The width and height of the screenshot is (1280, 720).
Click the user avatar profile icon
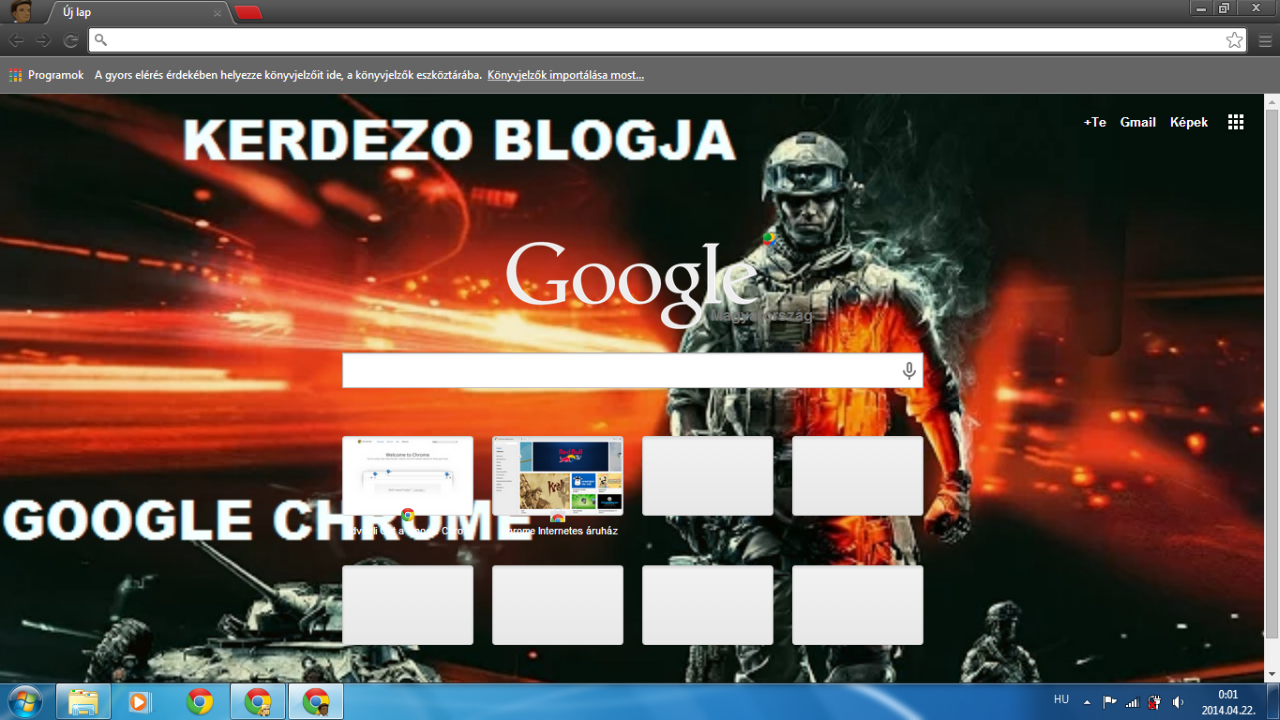[x=20, y=12]
